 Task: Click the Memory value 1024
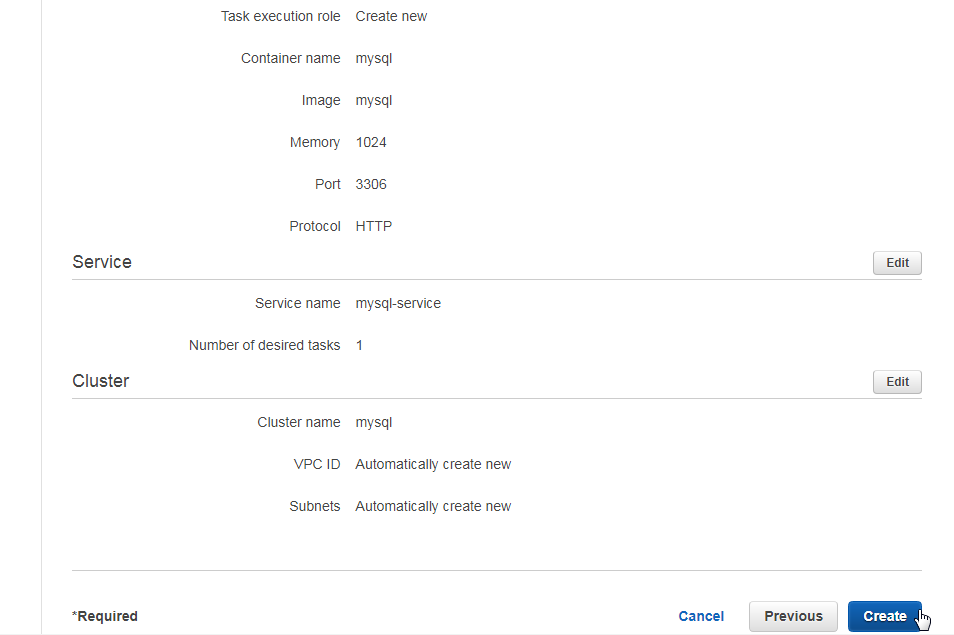(371, 142)
